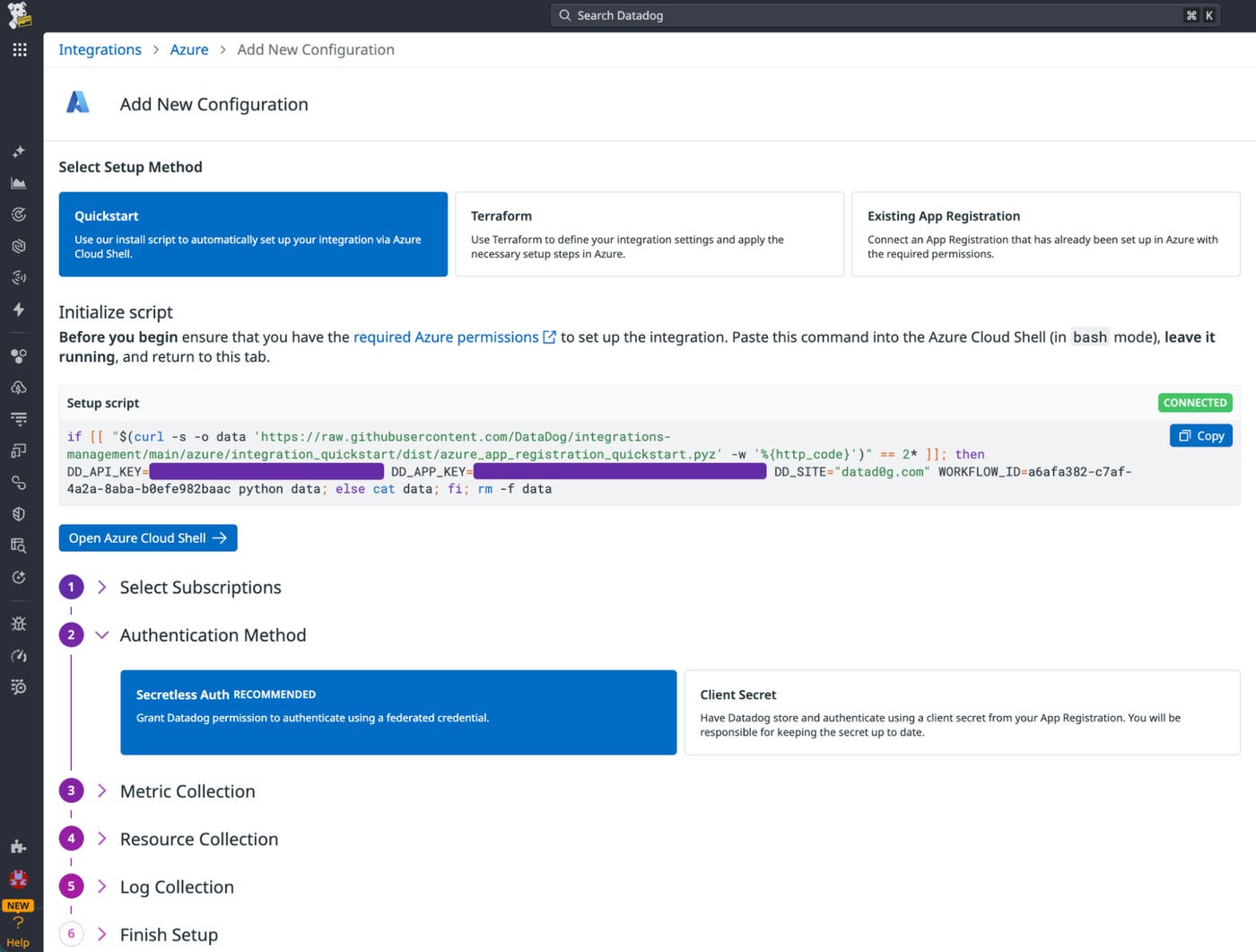Viewport: 1256px width, 952px height.
Task: Click the Azure logo beside page title
Action: pos(78,103)
